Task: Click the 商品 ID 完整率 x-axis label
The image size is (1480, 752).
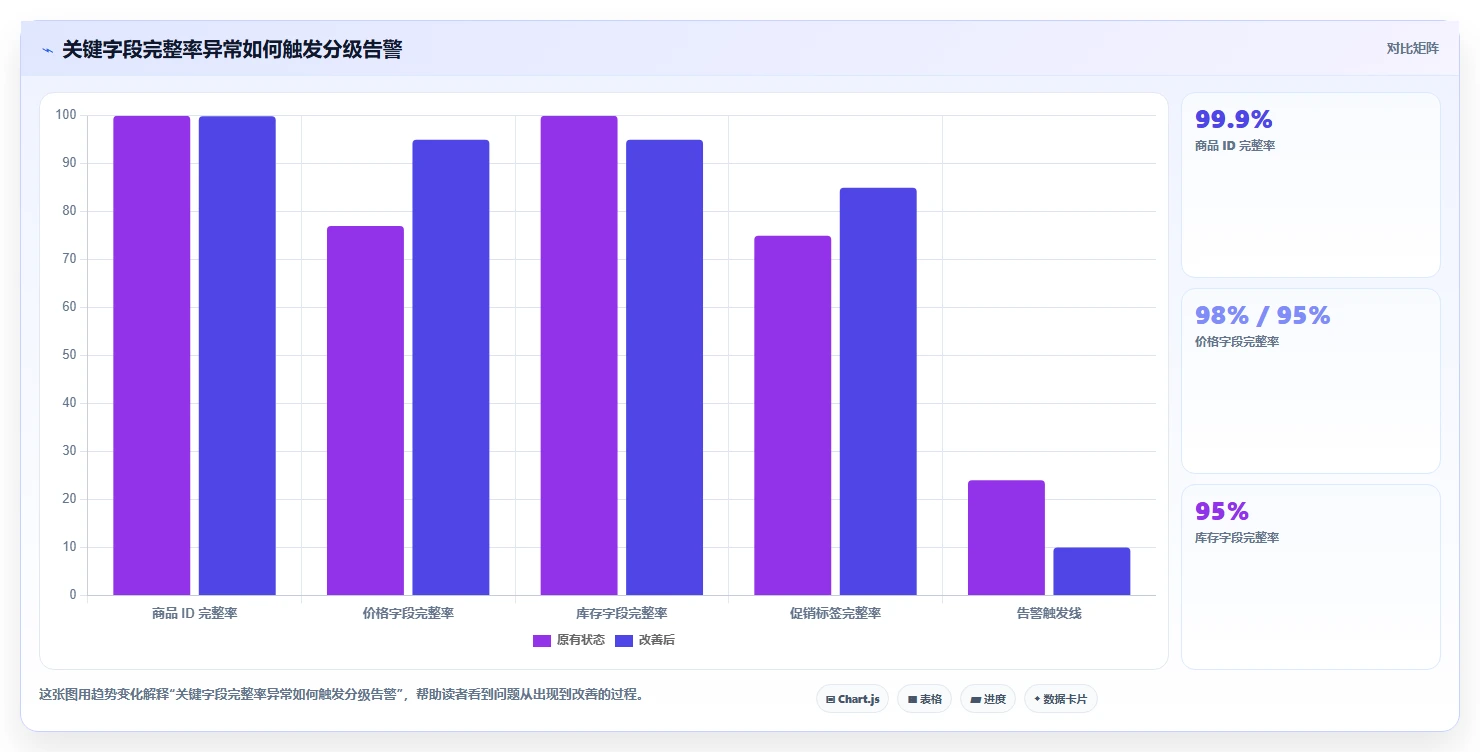Action: [195, 613]
